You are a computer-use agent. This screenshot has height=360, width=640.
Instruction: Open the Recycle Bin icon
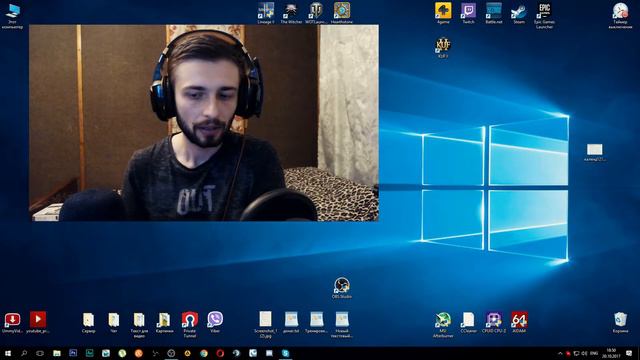620,322
